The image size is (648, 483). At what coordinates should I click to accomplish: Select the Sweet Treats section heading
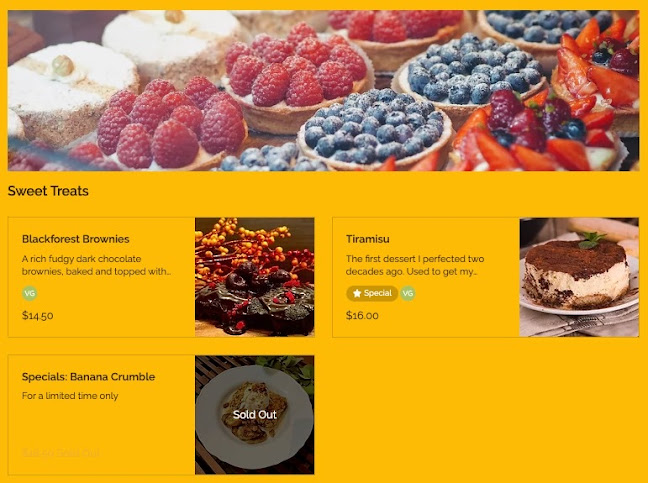(48, 191)
